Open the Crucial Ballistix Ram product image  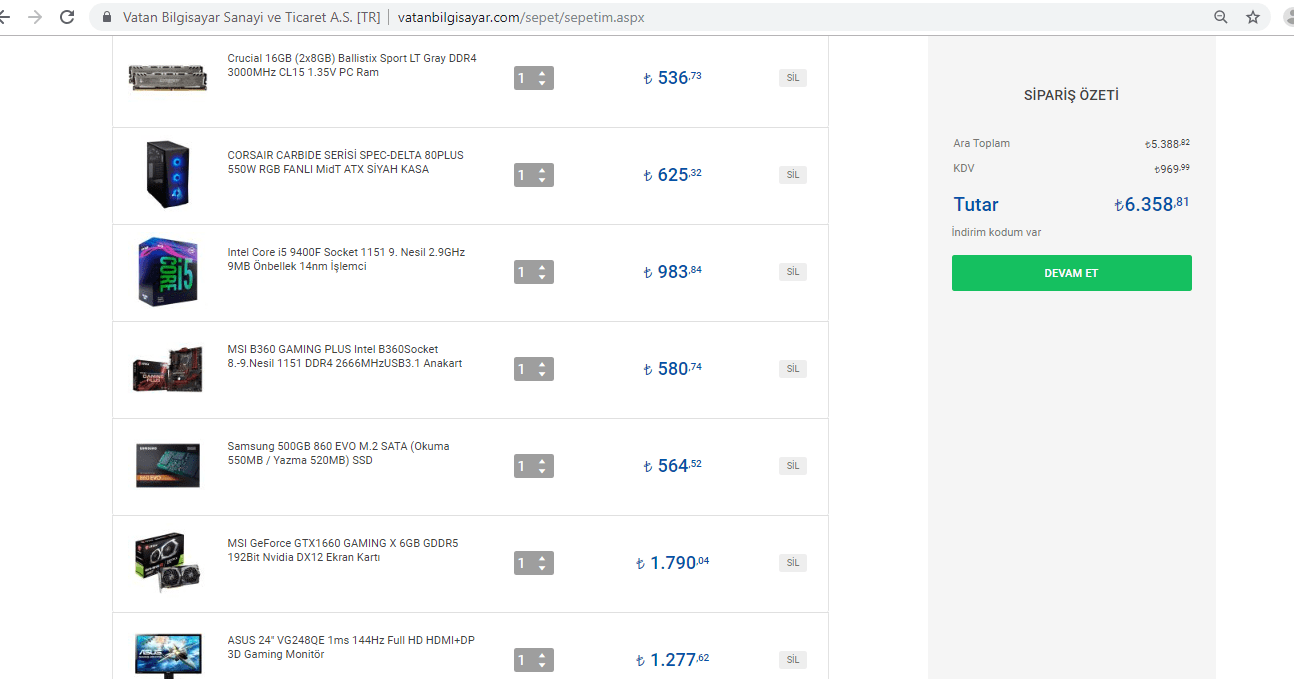coord(168,76)
